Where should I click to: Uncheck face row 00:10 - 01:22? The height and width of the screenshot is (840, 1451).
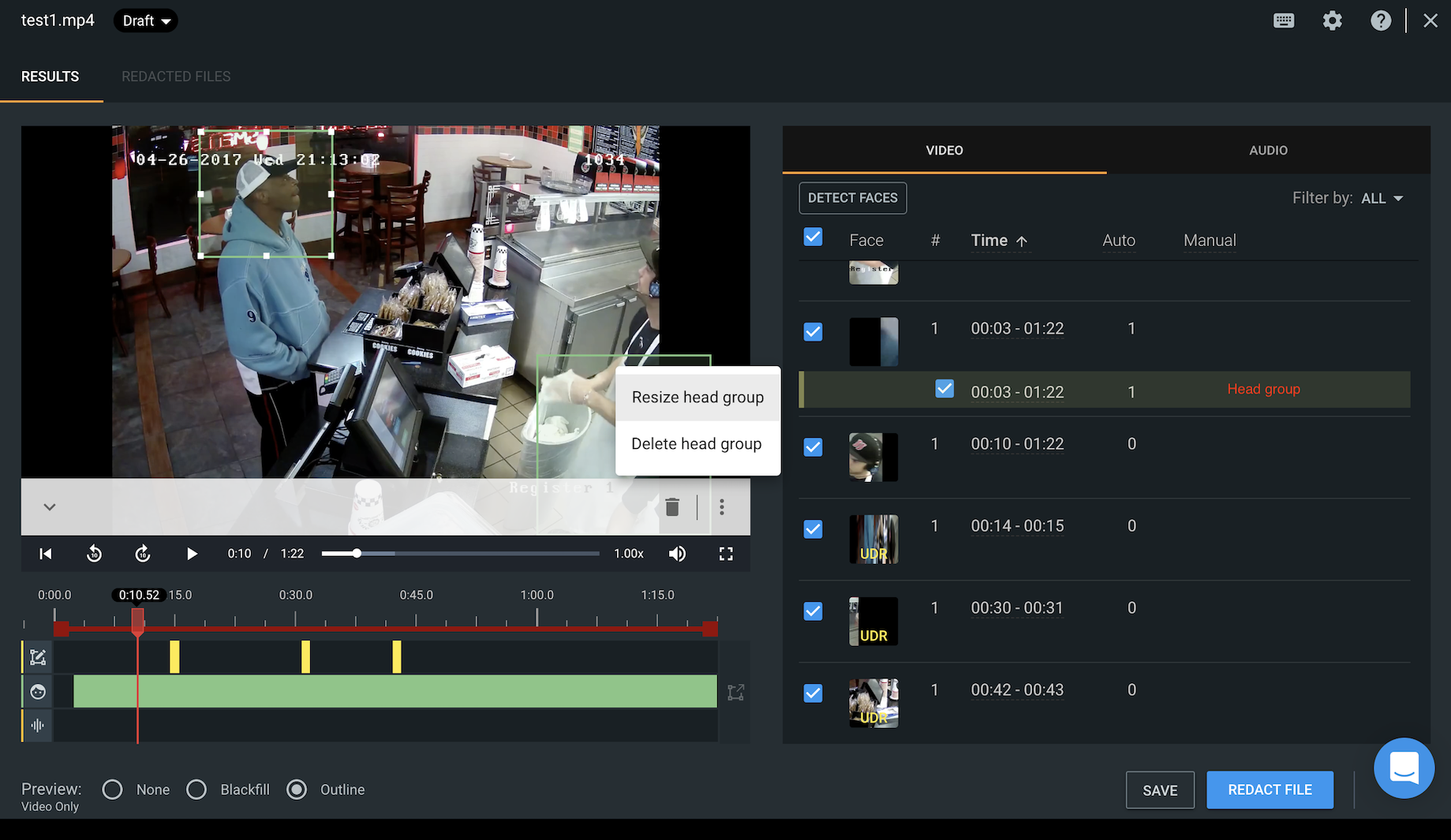pyautogui.click(x=813, y=447)
